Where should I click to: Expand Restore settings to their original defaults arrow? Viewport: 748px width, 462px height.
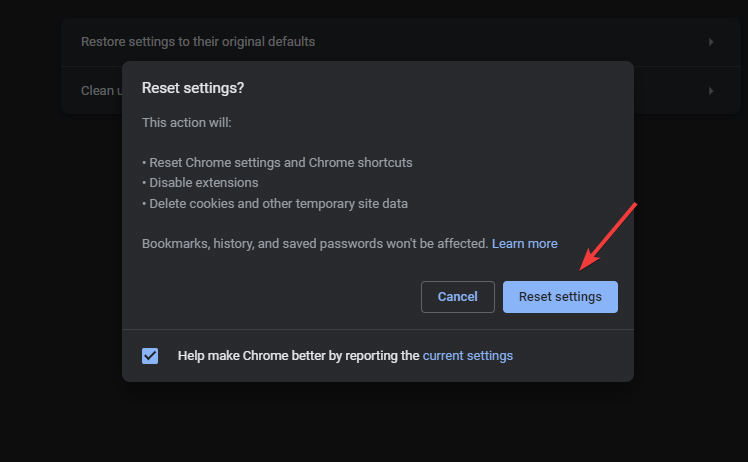pyautogui.click(x=711, y=42)
